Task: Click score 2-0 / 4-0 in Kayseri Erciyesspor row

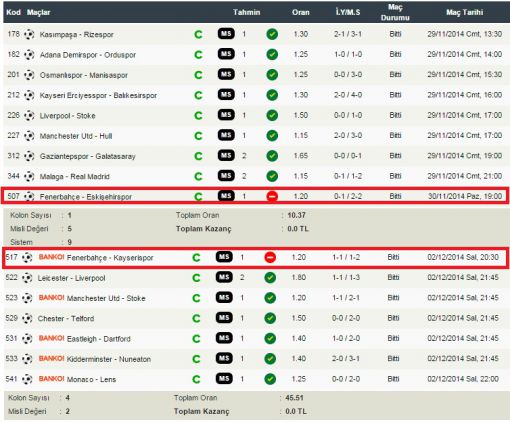Action: point(348,95)
